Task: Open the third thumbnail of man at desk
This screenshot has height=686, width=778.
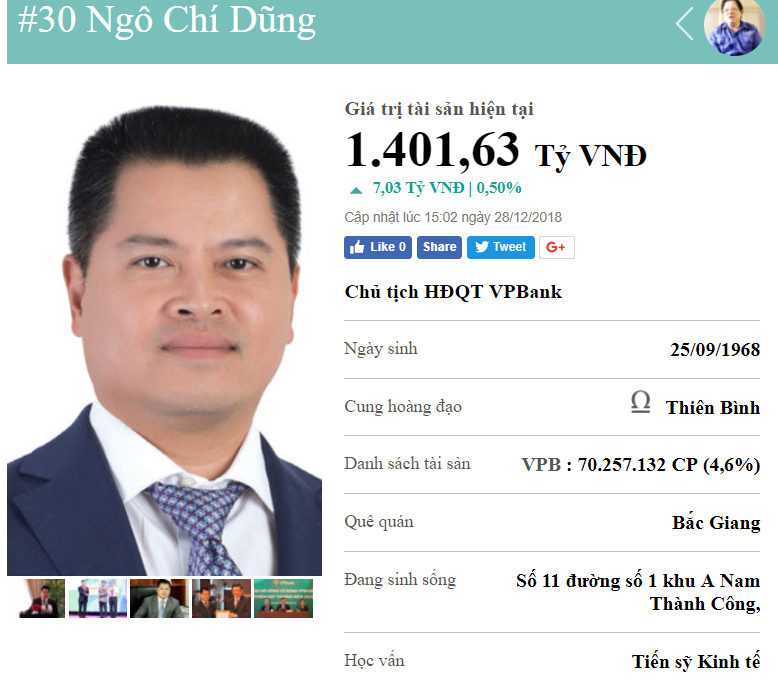Action: (x=159, y=598)
